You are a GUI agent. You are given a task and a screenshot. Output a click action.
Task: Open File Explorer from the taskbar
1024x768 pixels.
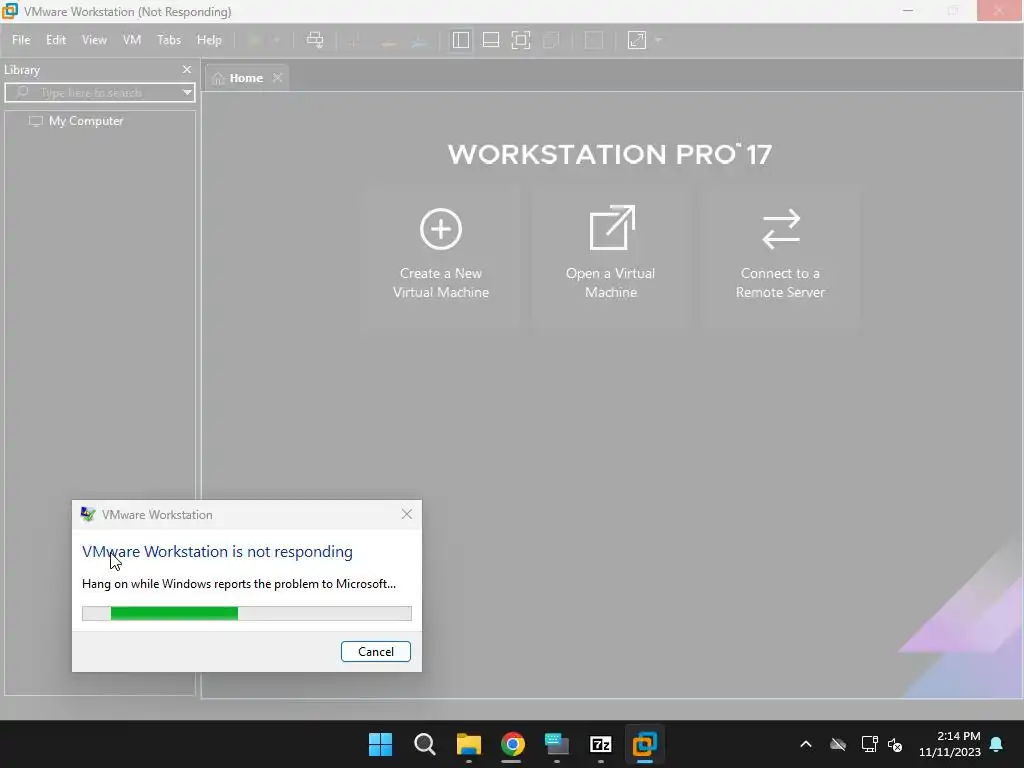pyautogui.click(x=469, y=744)
